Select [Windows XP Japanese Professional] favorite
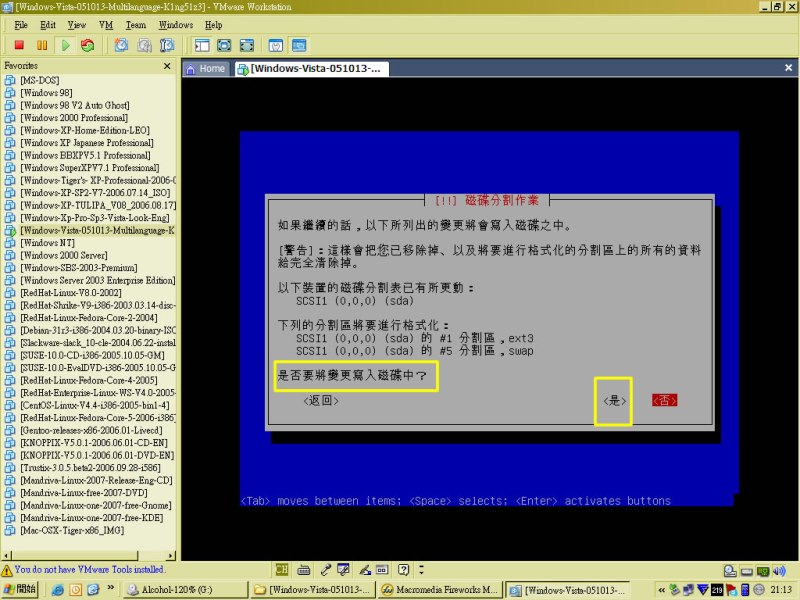This screenshot has width=800, height=600. coord(87,143)
